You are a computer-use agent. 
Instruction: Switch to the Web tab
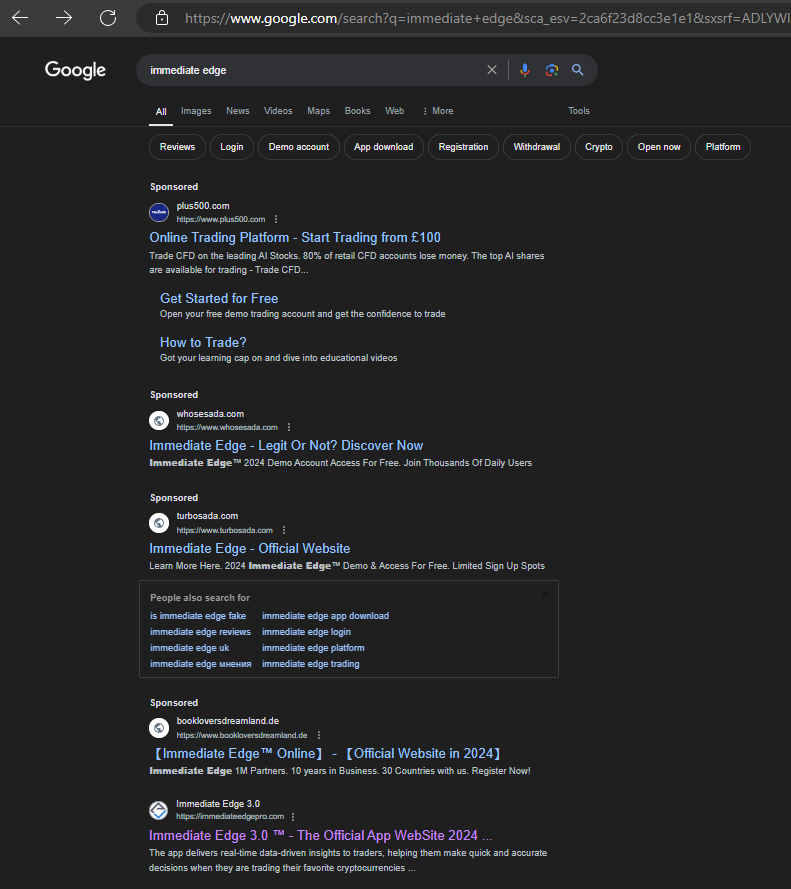[x=395, y=111]
